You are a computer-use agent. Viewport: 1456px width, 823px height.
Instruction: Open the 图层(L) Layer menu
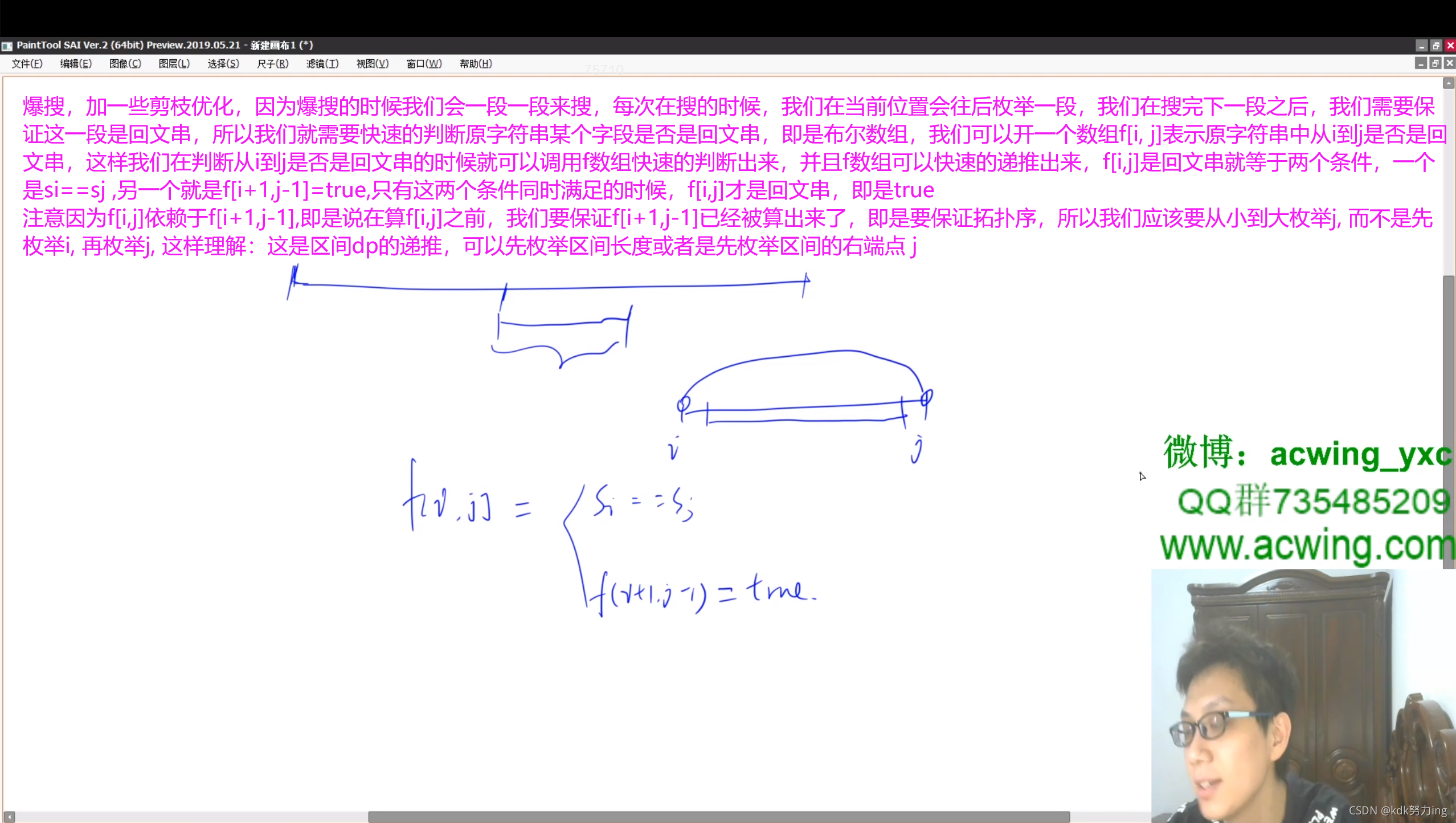point(174,63)
